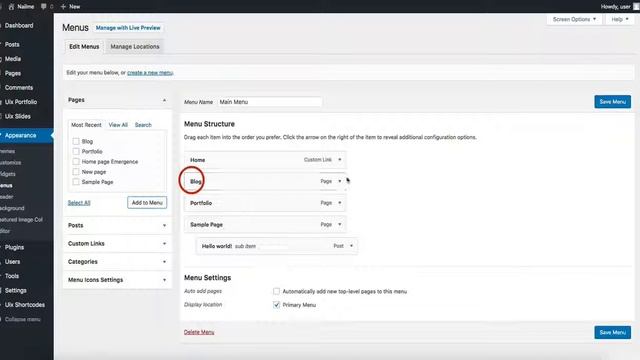This screenshot has width=640, height=360.
Task: Click Collapse menu in the sidebar
Action: pyautogui.click(x=22, y=319)
